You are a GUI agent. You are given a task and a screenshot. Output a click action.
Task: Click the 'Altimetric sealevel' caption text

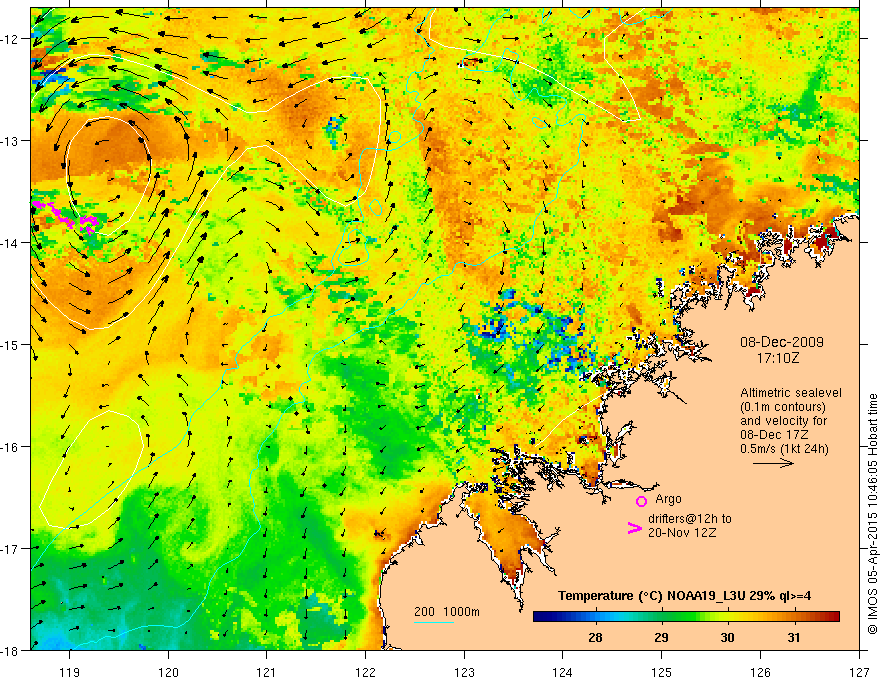[791, 393]
